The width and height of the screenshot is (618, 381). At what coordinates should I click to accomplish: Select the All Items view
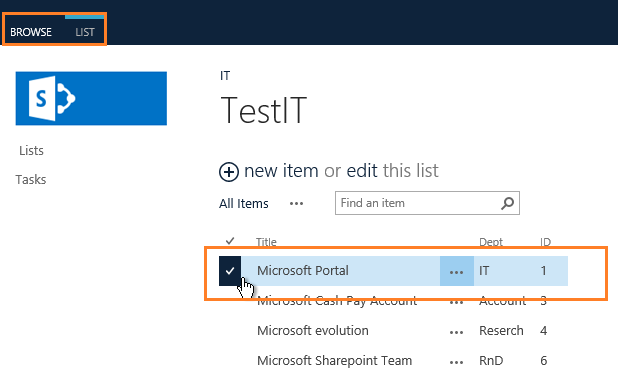tap(244, 204)
